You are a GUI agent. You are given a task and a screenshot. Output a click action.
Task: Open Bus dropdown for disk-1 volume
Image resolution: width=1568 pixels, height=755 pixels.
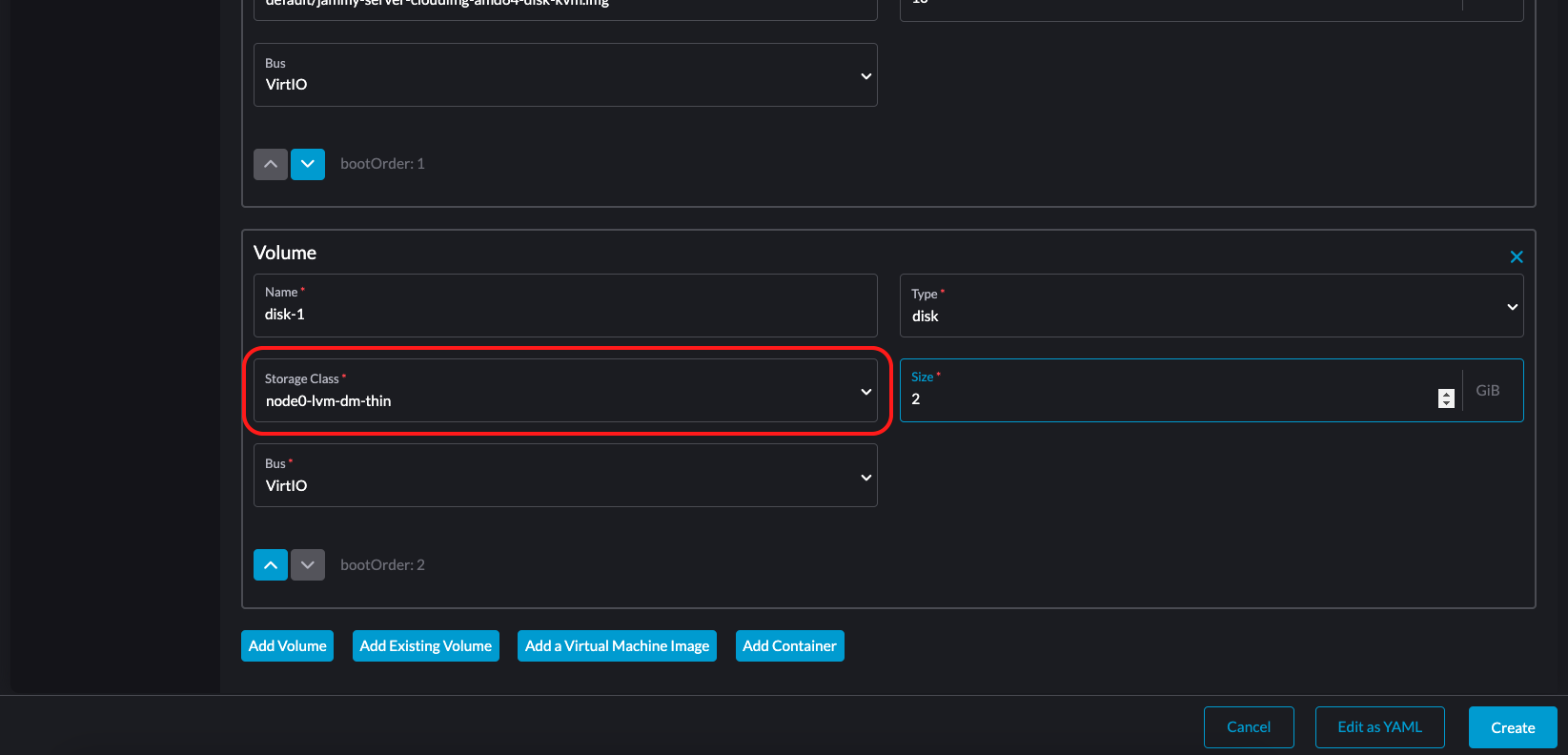click(x=565, y=476)
